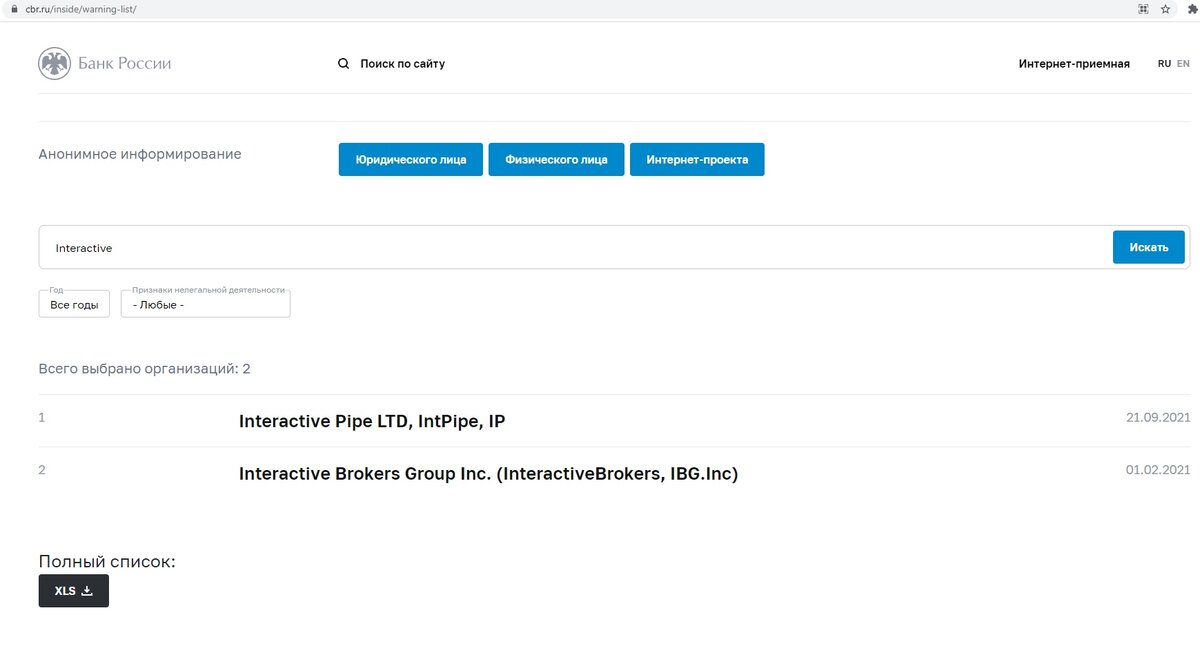Click the Банк России title text
Viewport: 1200px width, 655px height.
[124, 63]
